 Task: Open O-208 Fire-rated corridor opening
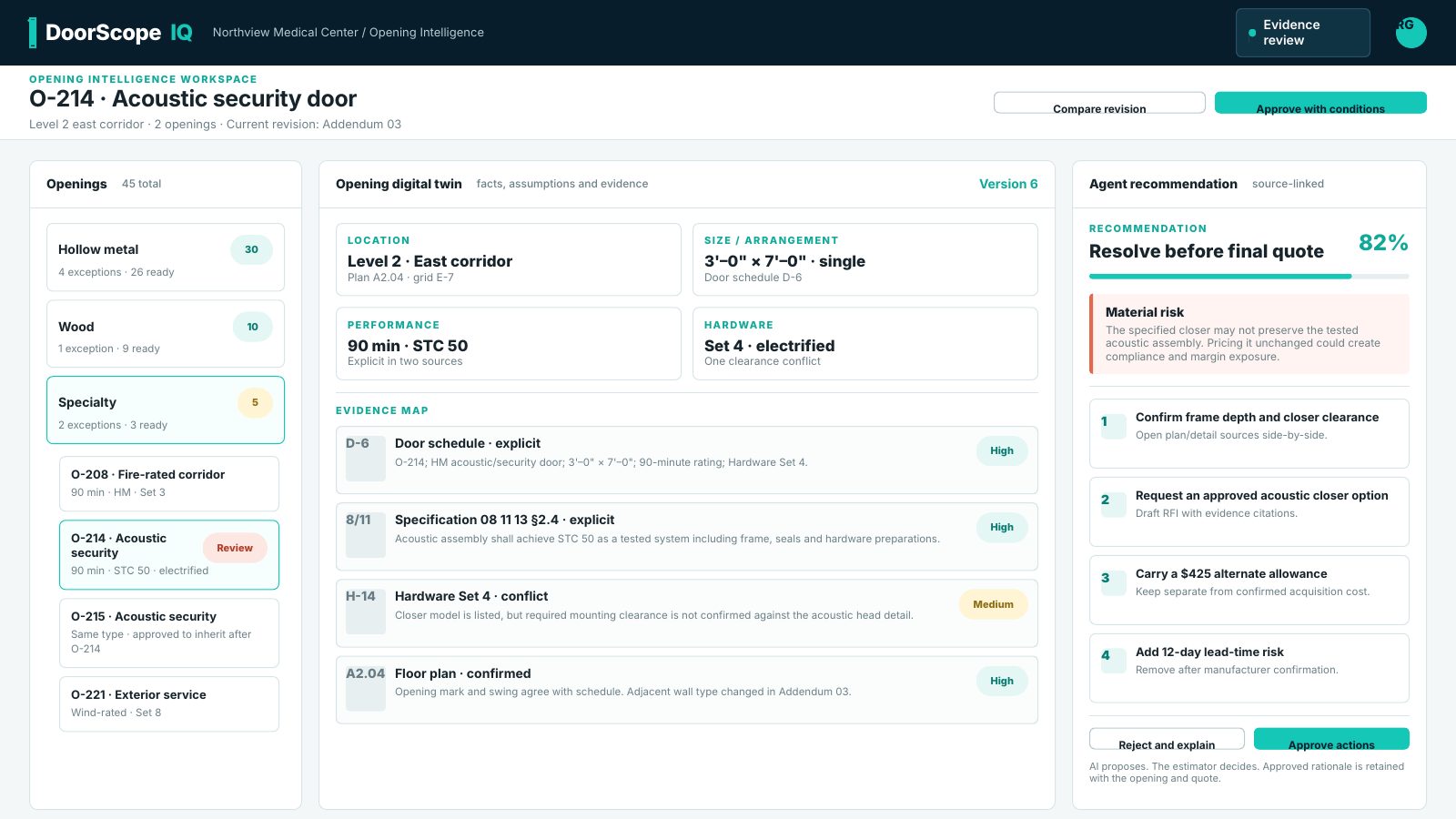tap(169, 483)
